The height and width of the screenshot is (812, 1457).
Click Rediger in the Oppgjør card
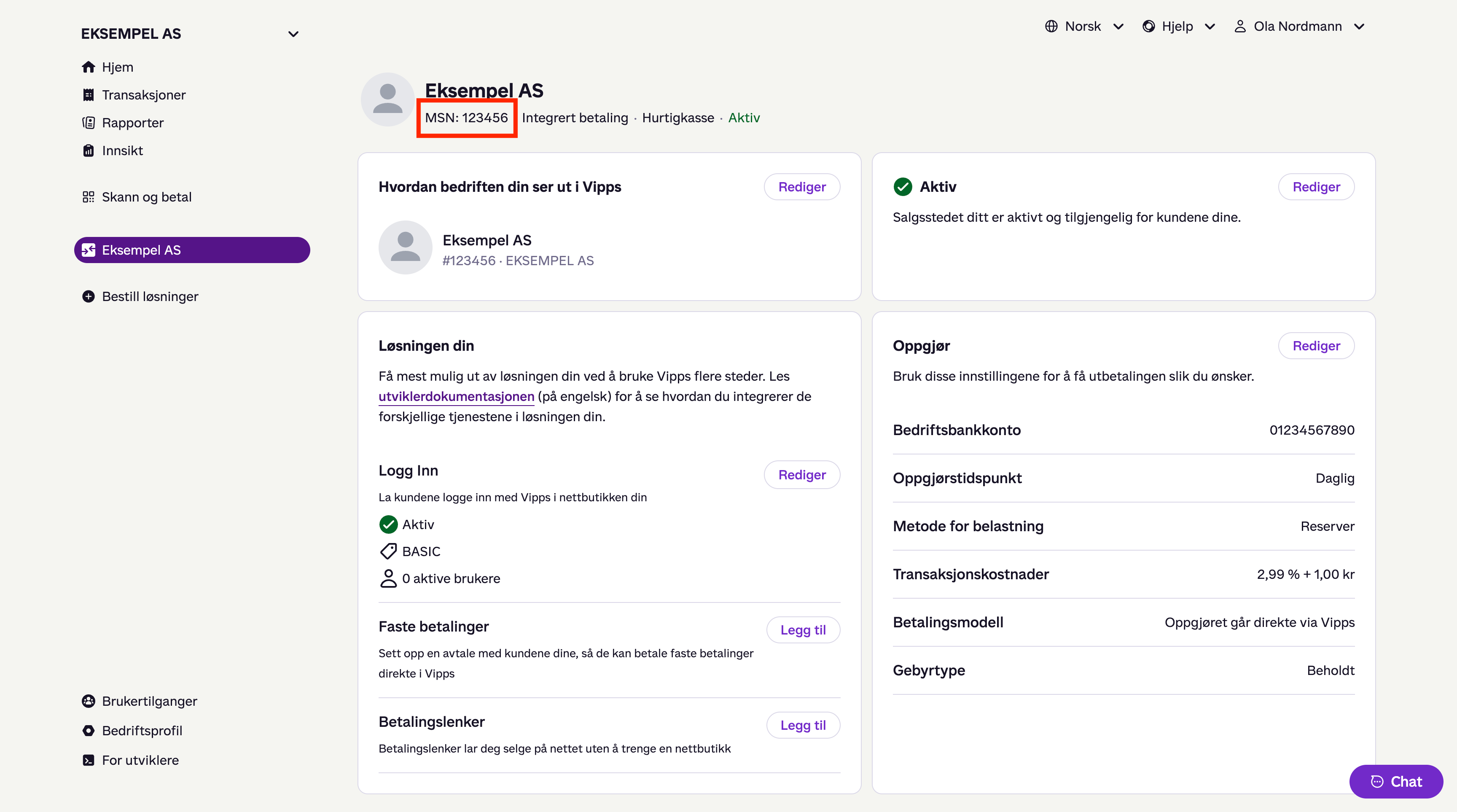coord(1316,345)
